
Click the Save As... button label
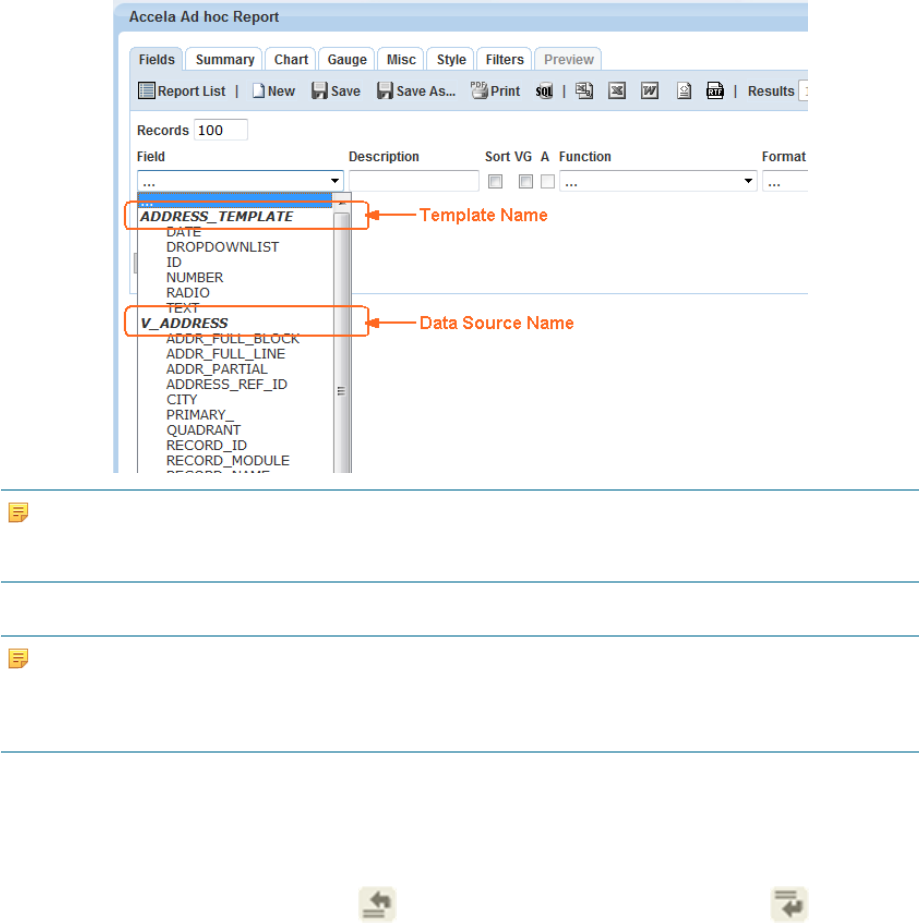[426, 91]
